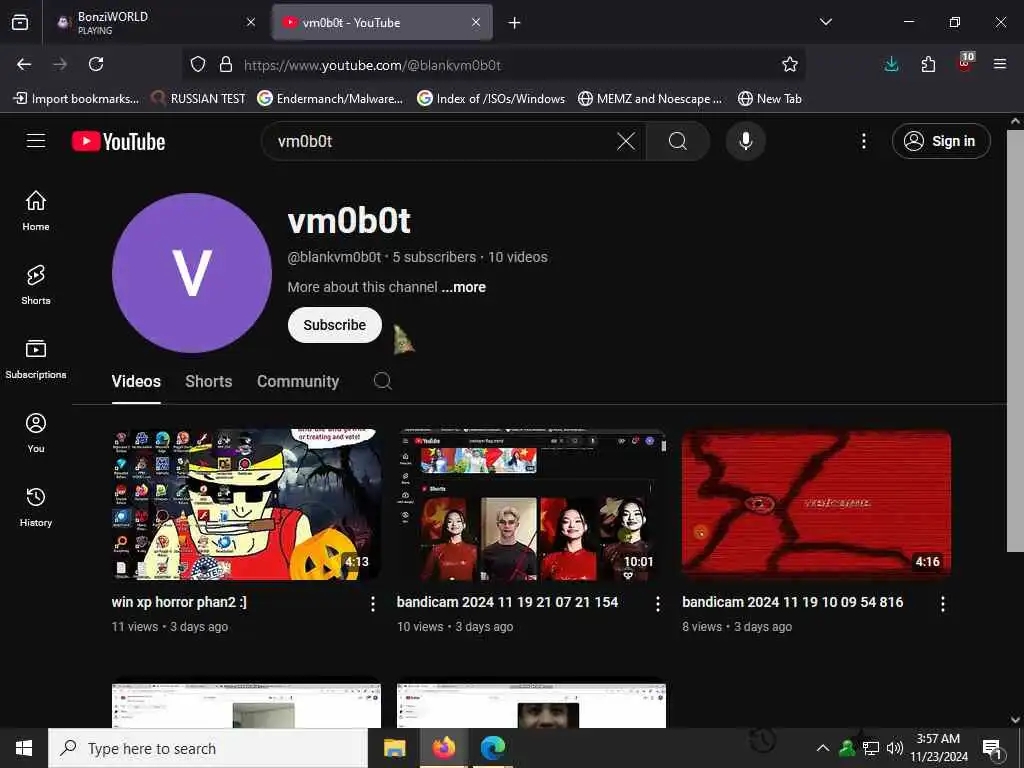Open Firefox downloads panel
The image size is (1024, 768).
point(891,64)
